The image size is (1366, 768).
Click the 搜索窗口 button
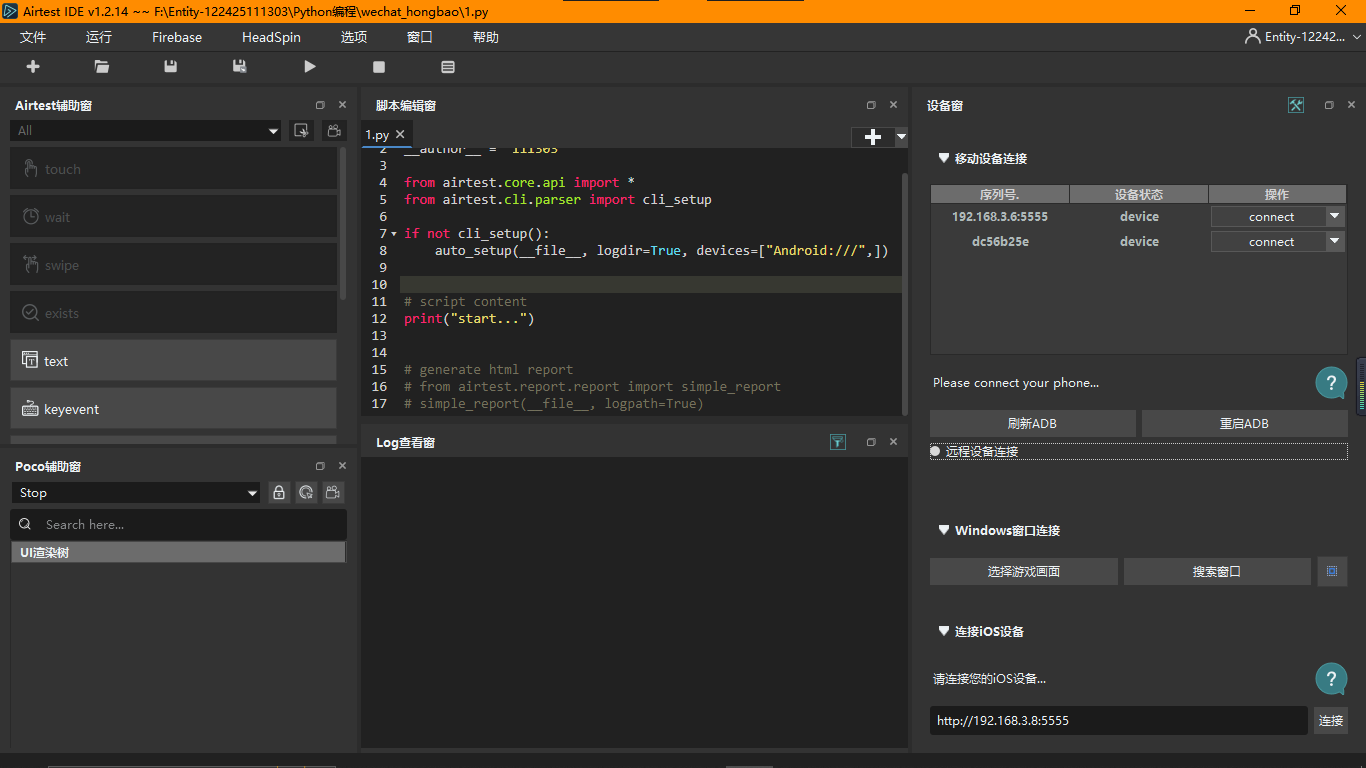(1217, 571)
